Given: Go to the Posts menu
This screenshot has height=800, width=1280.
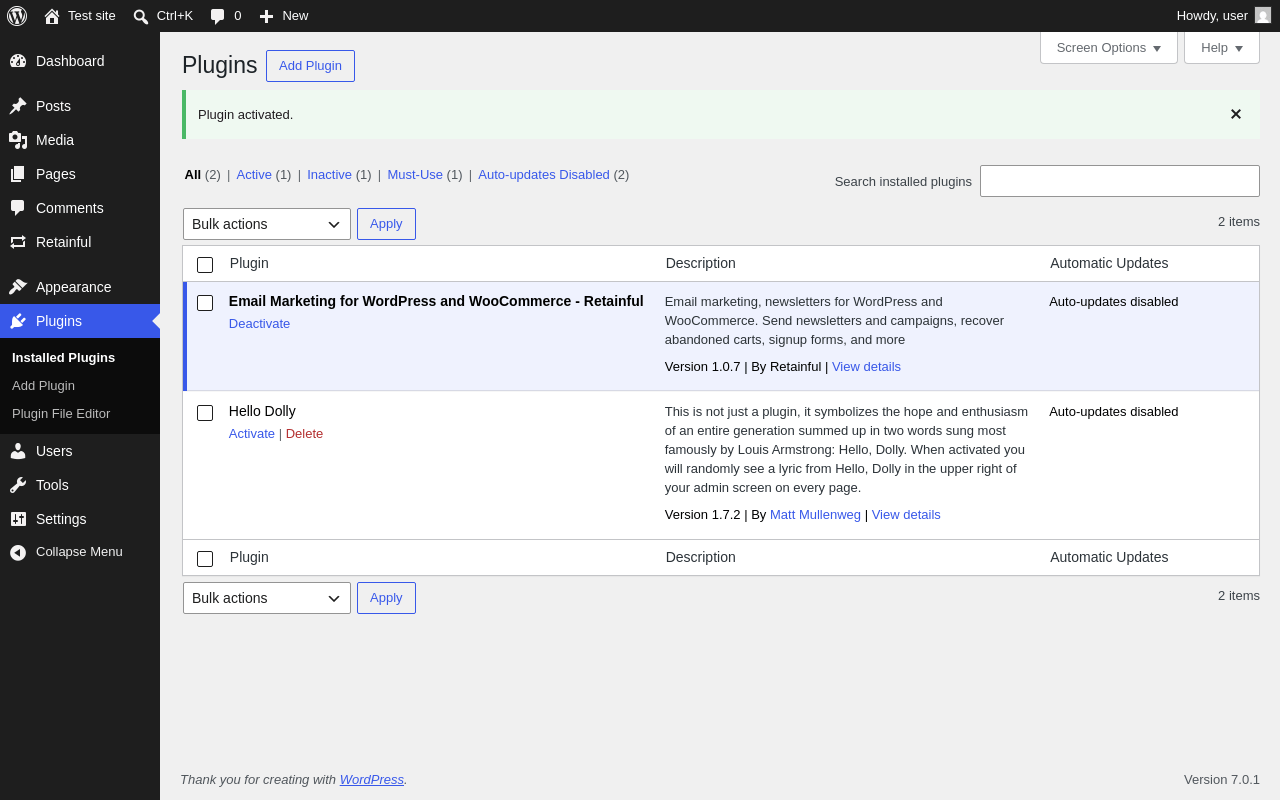Looking at the screenshot, I should tap(80, 106).
